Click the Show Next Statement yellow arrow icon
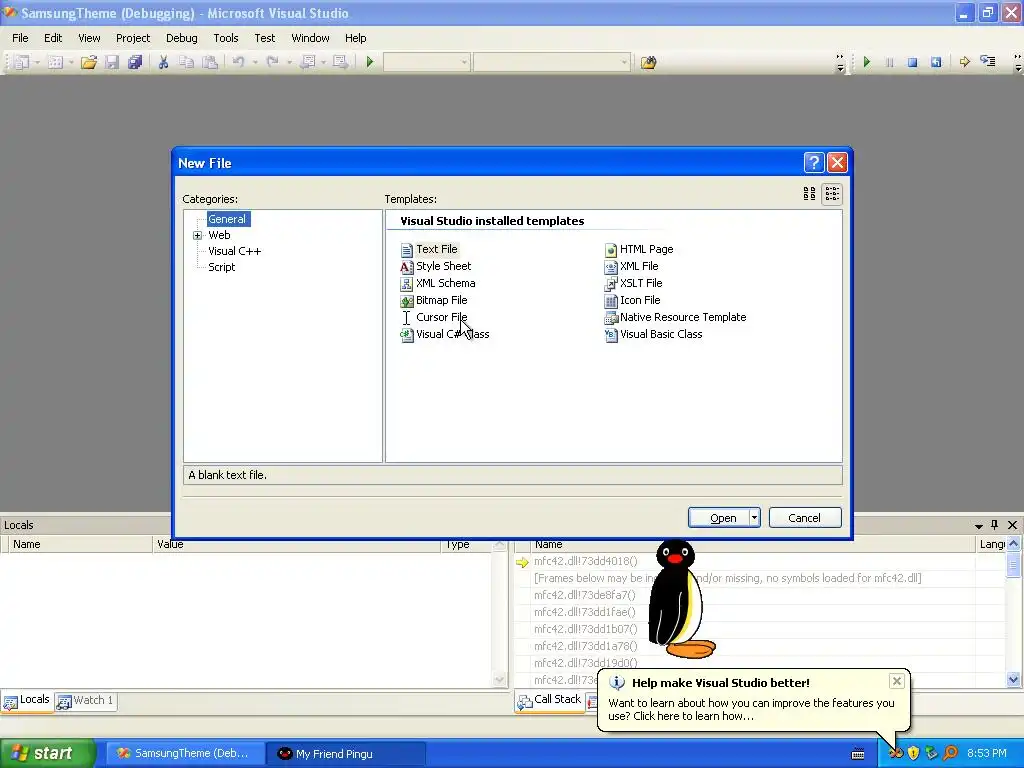The height and width of the screenshot is (768, 1024). coord(965,62)
